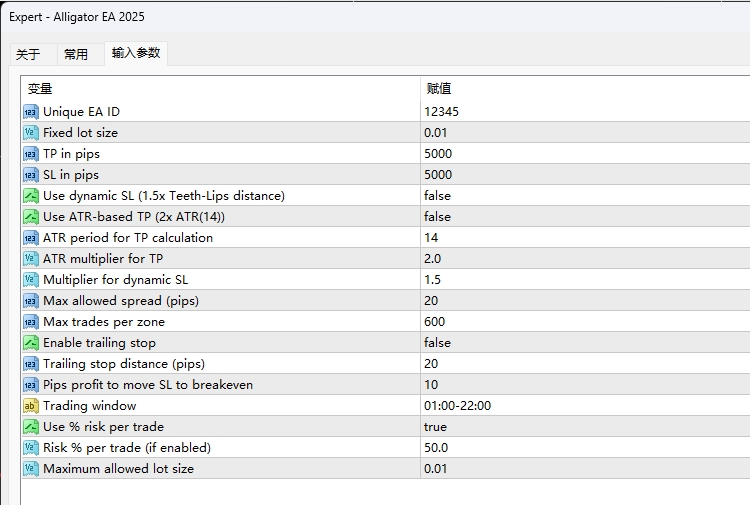750x505 pixels.
Task: Click the integer icon beside Max trades per zone
Action: pos(31,322)
